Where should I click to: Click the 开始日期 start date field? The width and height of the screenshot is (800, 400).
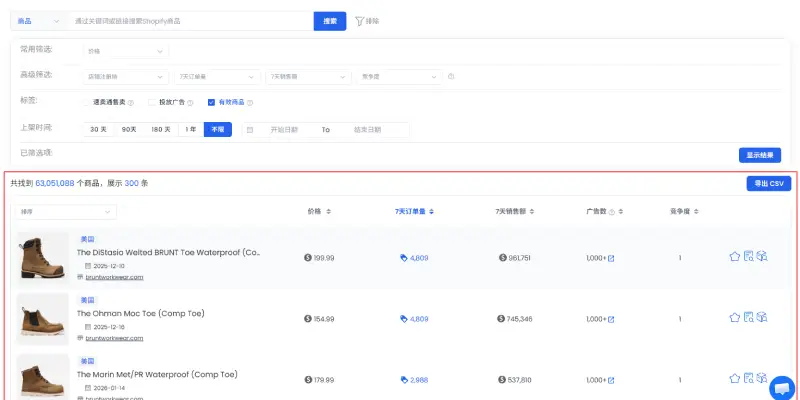coord(284,130)
